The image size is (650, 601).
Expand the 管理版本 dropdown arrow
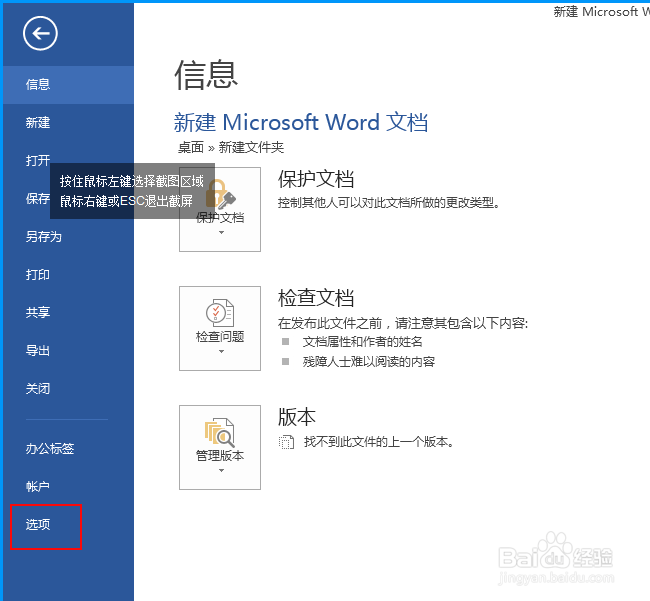pyautogui.click(x=221, y=470)
